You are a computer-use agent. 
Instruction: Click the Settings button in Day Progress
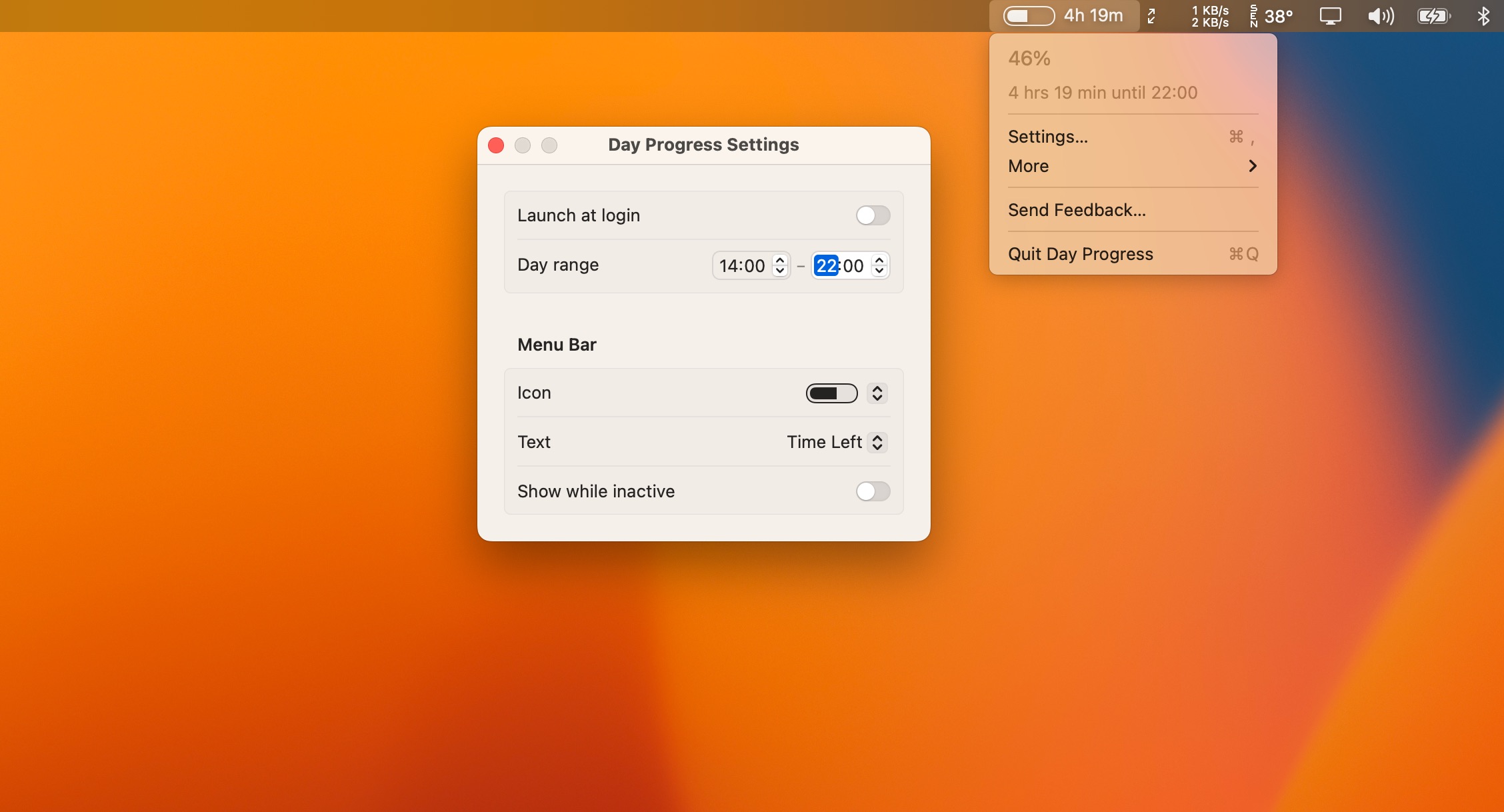coord(1048,136)
